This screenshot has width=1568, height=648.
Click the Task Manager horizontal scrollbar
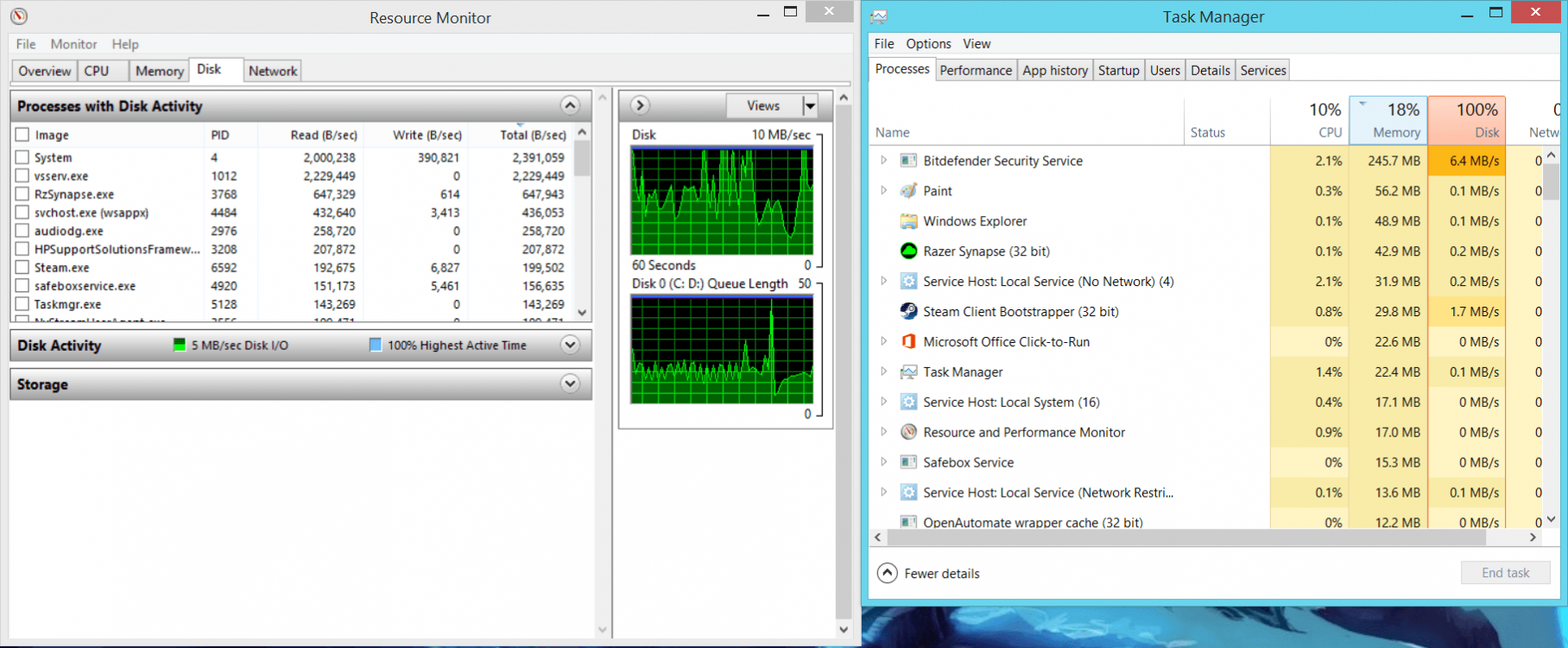coord(1185,537)
